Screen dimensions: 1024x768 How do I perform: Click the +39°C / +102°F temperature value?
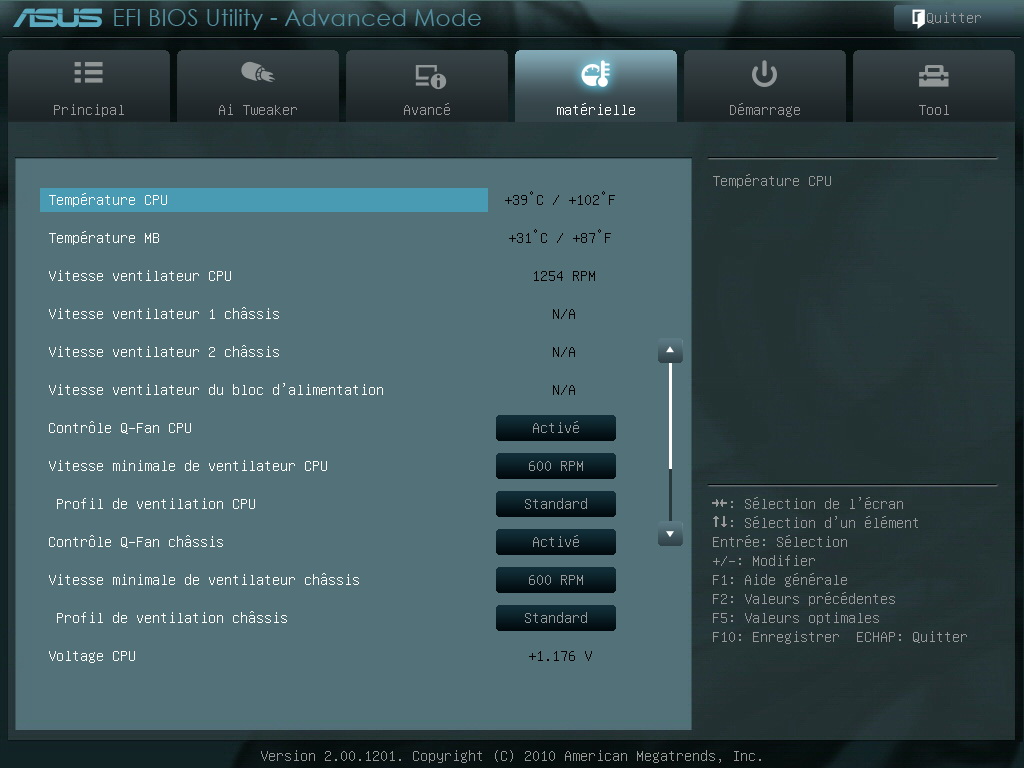[x=560, y=199]
